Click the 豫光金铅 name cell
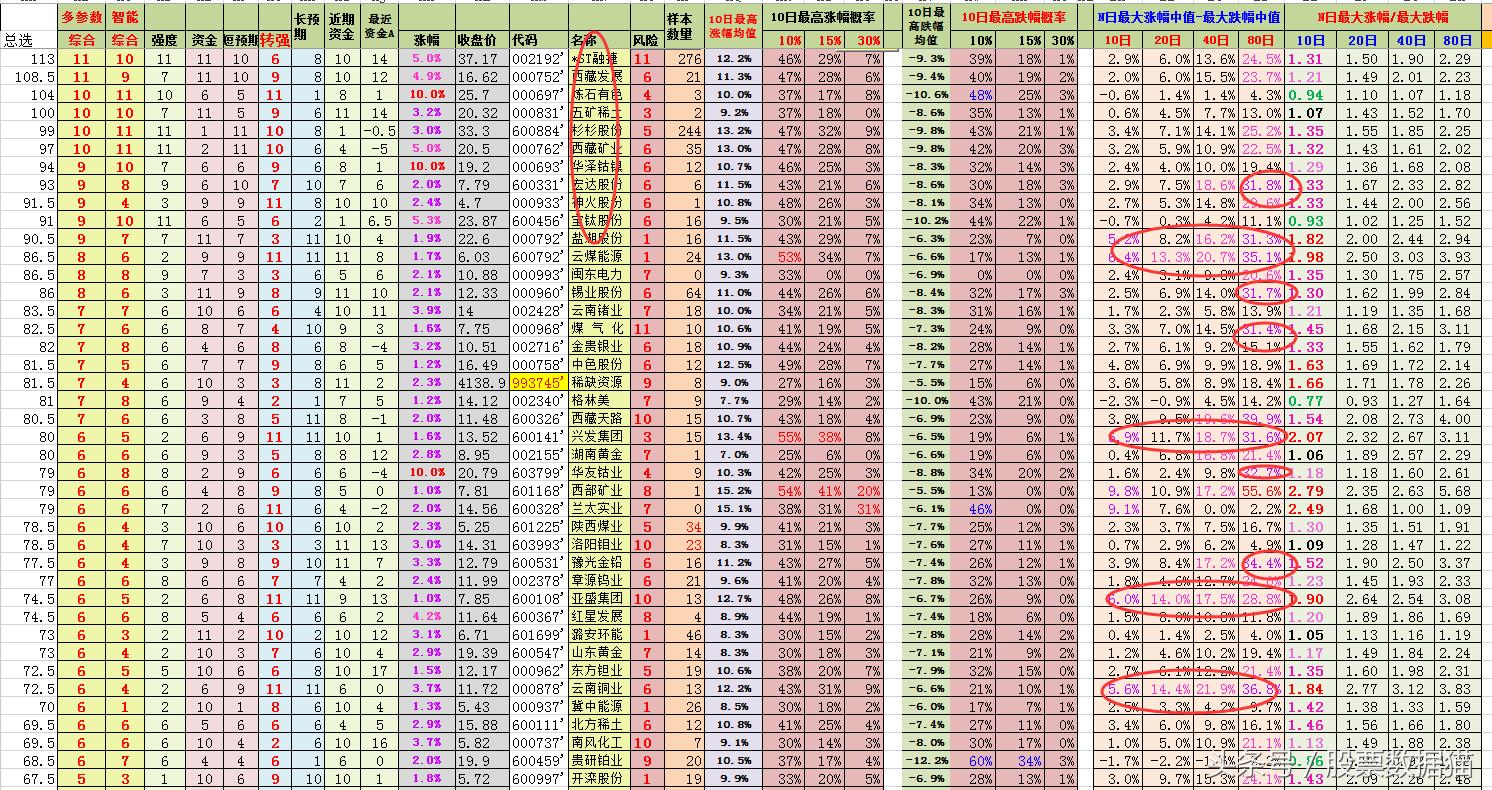 click(x=598, y=563)
